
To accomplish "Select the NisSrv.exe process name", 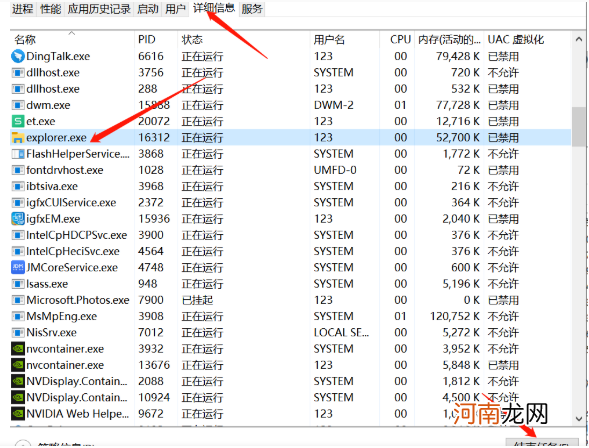I will pyautogui.click(x=51, y=333).
